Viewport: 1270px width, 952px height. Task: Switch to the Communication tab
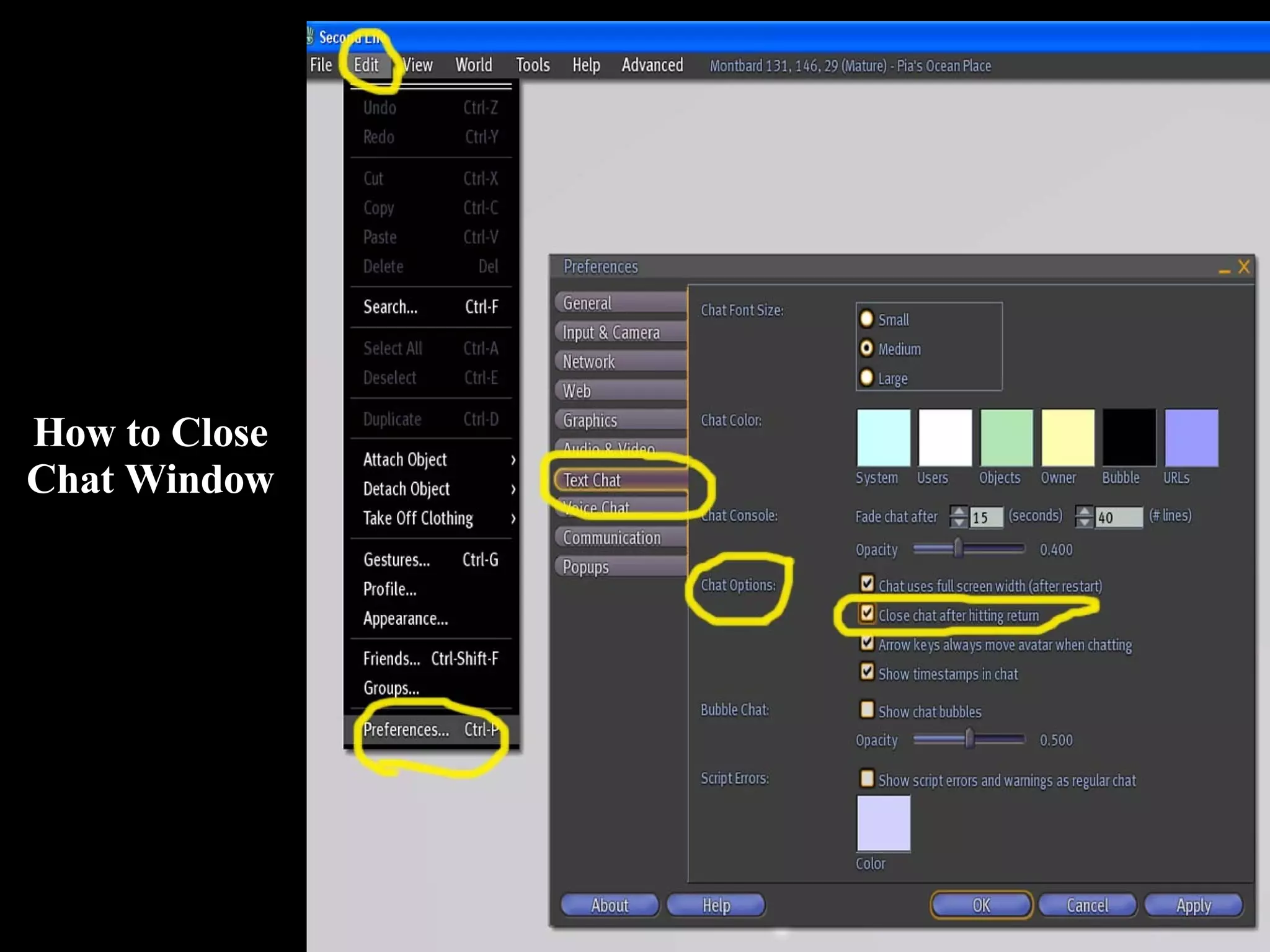pos(621,537)
